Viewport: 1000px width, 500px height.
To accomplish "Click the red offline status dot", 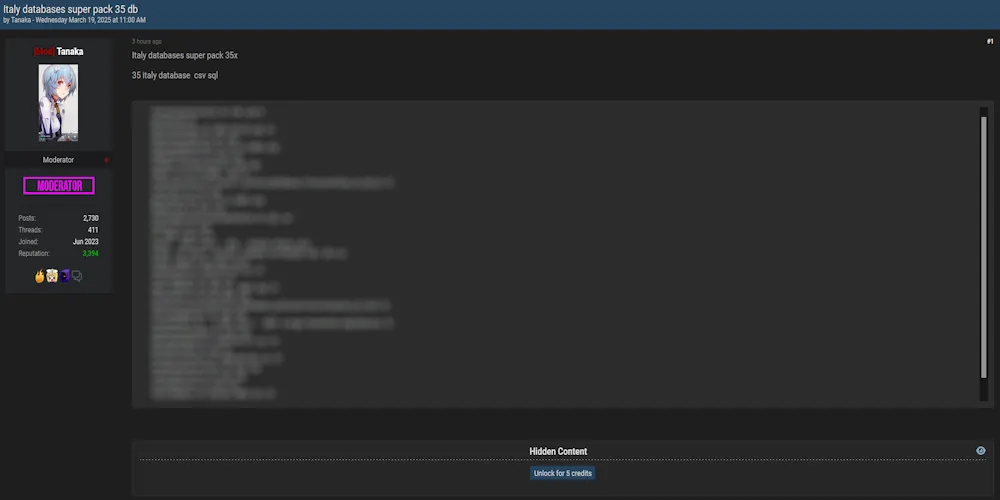I will point(106,160).
